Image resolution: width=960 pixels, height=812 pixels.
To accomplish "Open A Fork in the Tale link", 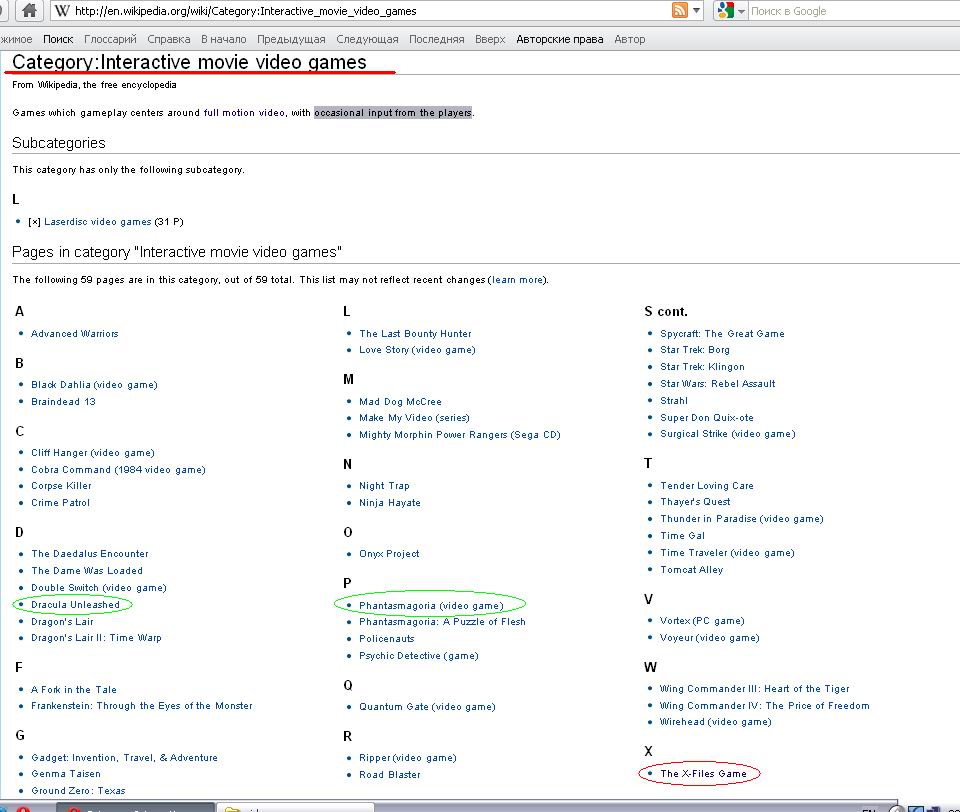I will click(74, 690).
